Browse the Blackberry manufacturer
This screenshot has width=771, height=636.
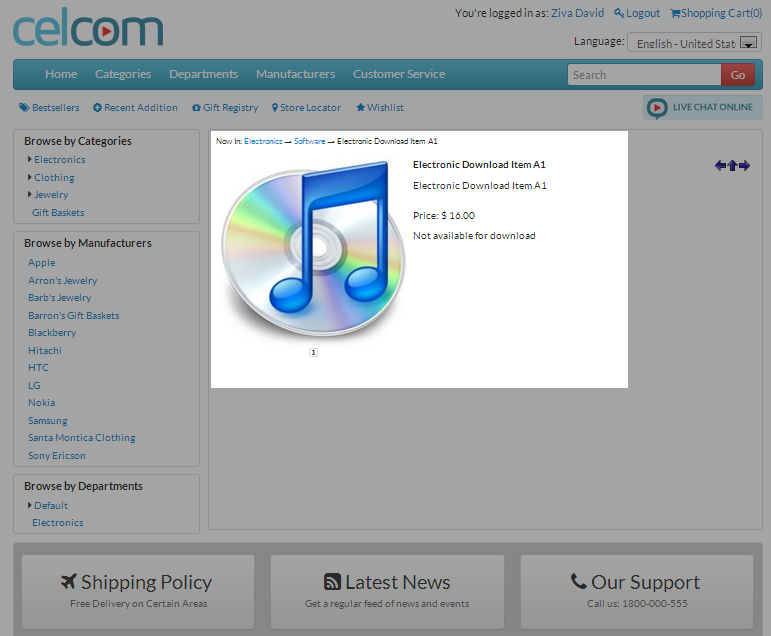coord(52,333)
